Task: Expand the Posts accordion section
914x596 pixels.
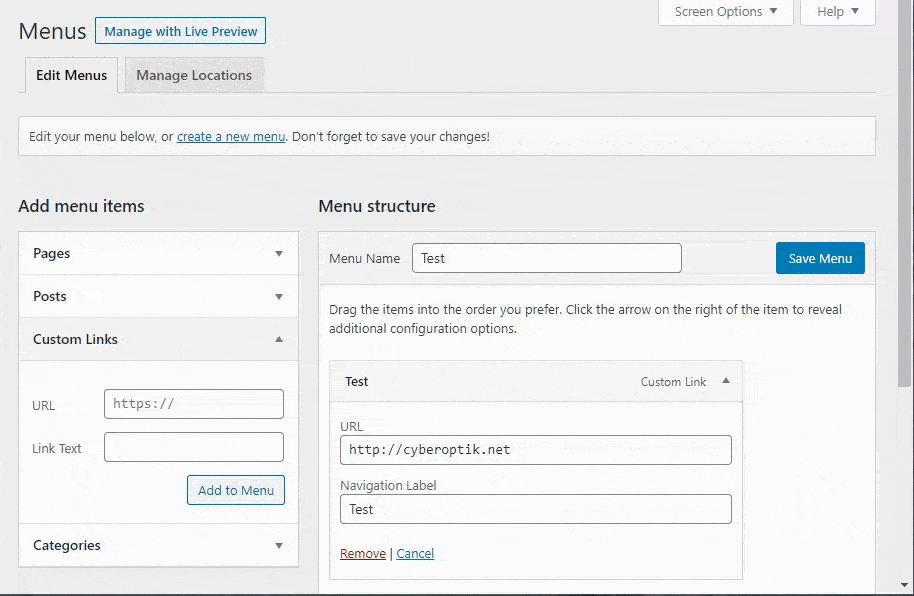Action: pos(157,296)
